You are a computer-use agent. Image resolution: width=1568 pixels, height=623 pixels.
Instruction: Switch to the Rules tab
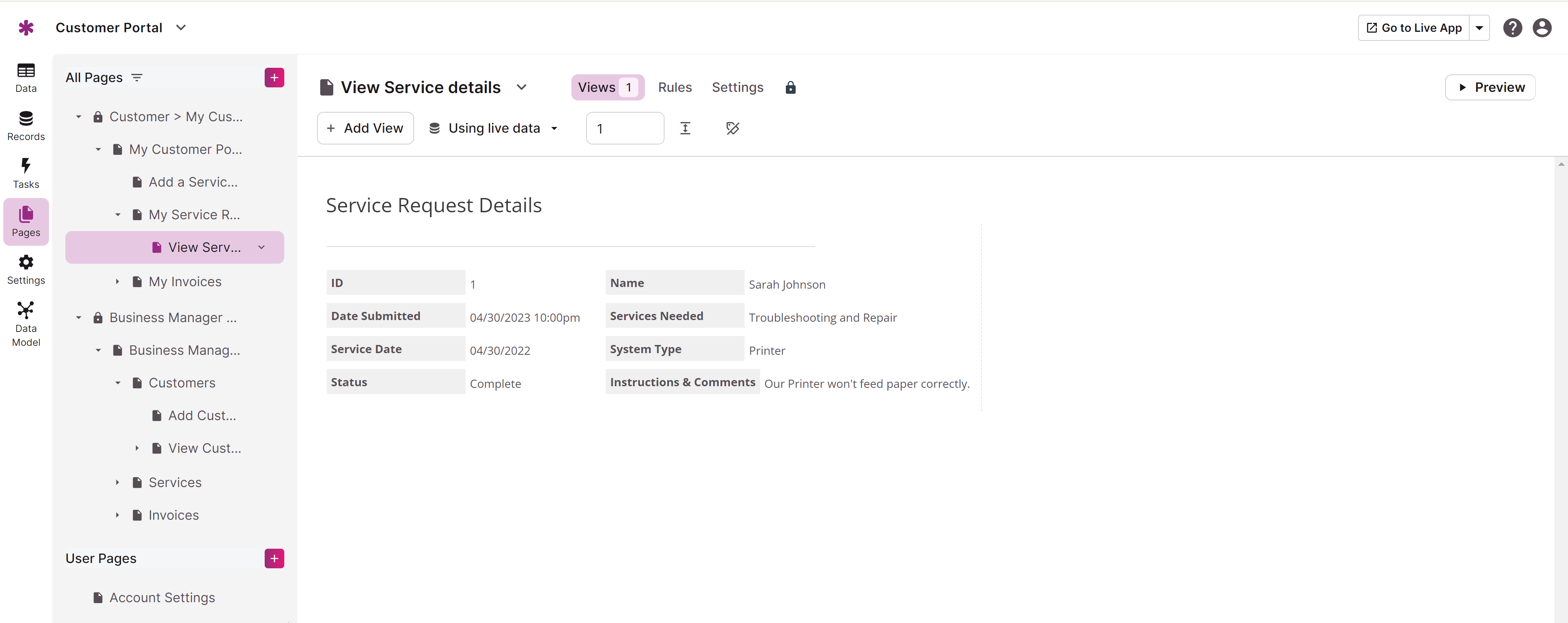[674, 88]
